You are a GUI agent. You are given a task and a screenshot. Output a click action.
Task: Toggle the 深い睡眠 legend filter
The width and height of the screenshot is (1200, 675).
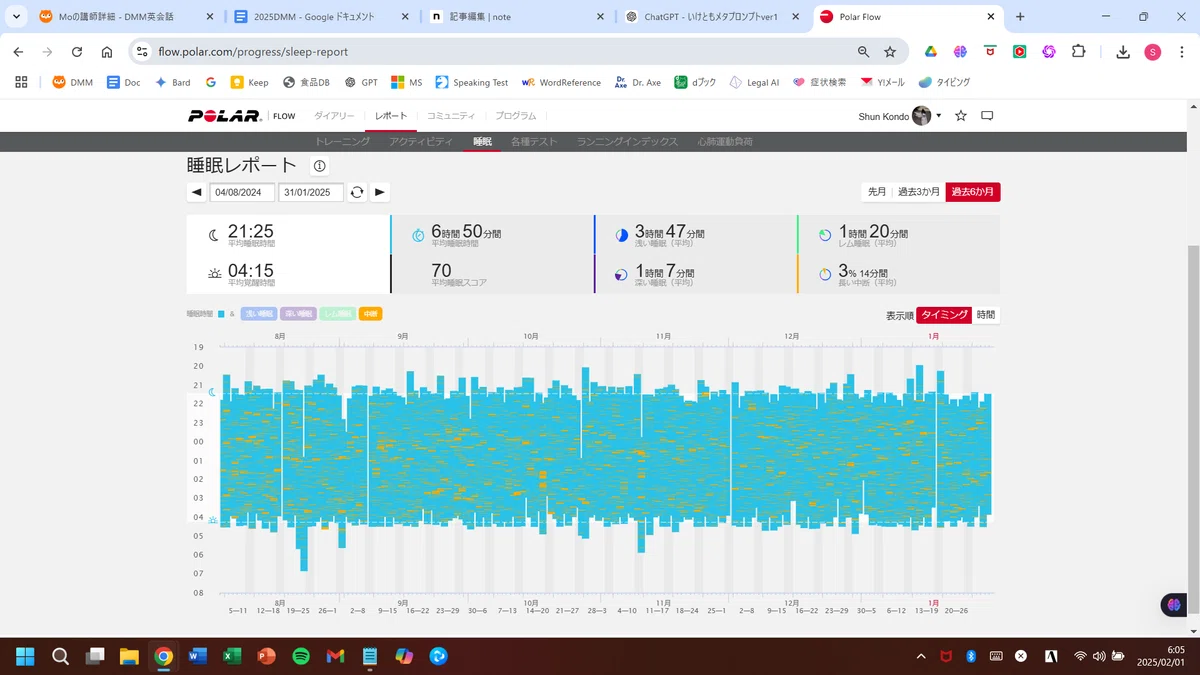click(298, 314)
